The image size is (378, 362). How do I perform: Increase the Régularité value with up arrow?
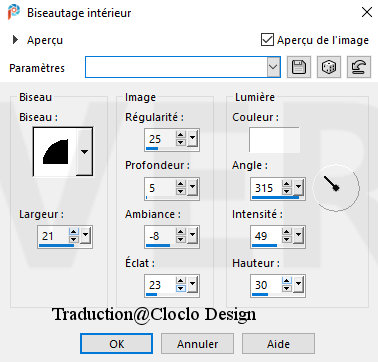coord(180,135)
